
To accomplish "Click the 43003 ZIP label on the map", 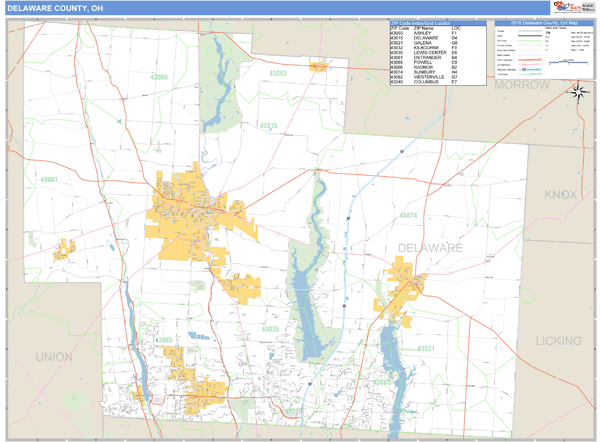I will [x=278, y=73].
